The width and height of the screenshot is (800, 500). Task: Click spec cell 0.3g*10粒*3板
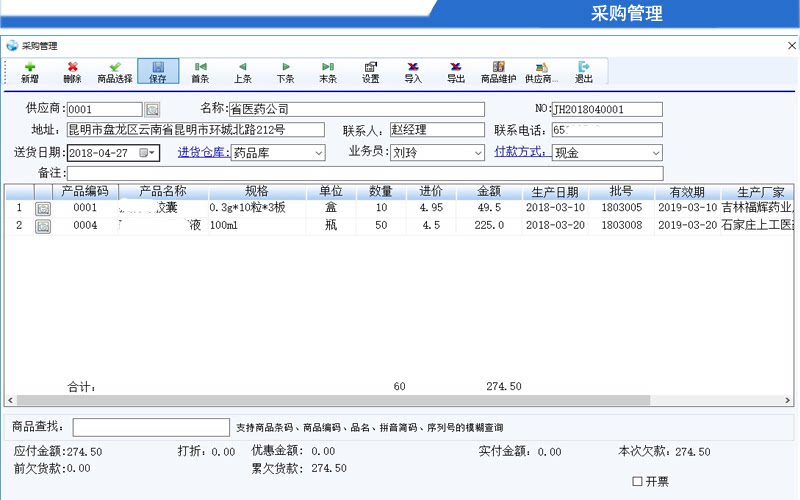tap(257, 208)
